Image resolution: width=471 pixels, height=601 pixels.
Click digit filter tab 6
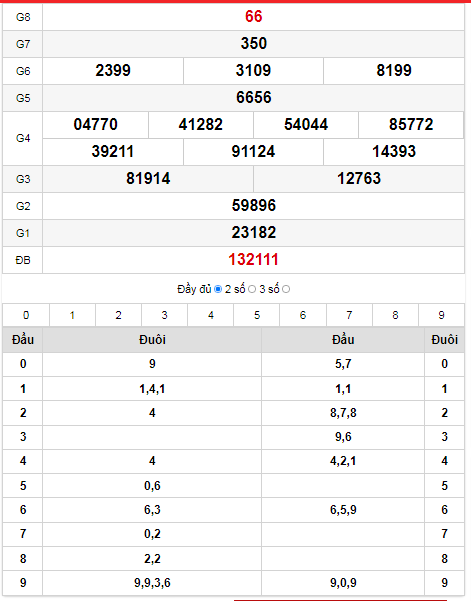coord(303,315)
